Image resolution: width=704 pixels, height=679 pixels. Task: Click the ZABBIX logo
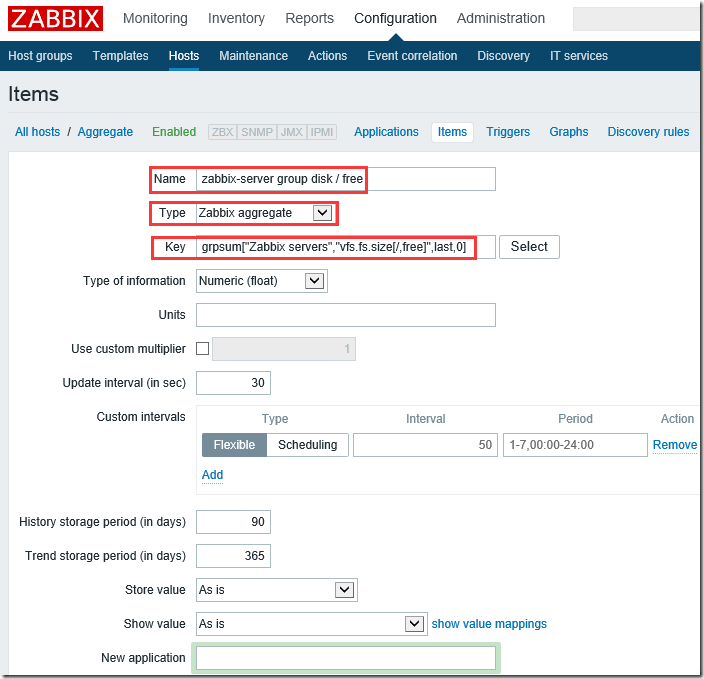[x=55, y=18]
